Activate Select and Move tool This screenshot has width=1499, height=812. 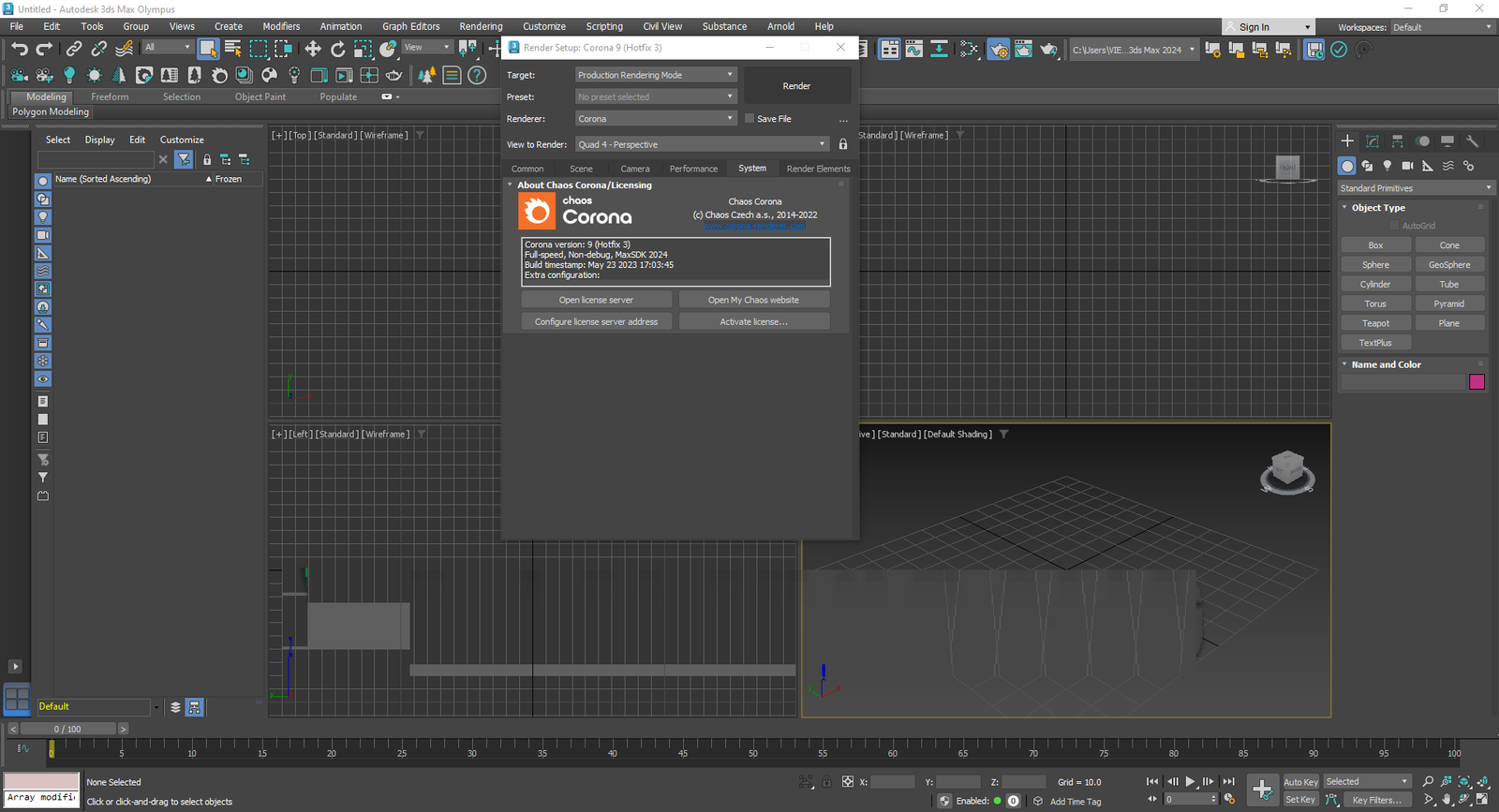313,49
